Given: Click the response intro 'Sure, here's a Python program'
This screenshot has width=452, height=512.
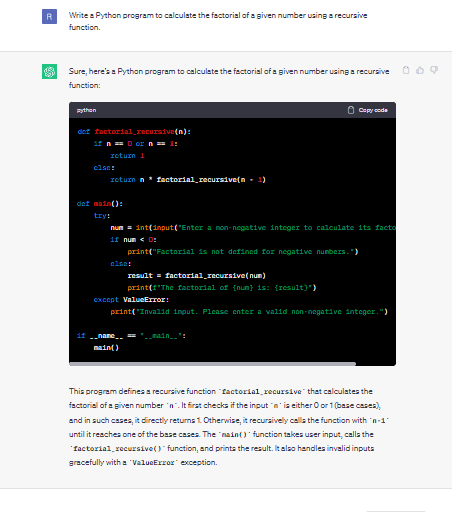Looking at the screenshot, I should coord(229,78).
